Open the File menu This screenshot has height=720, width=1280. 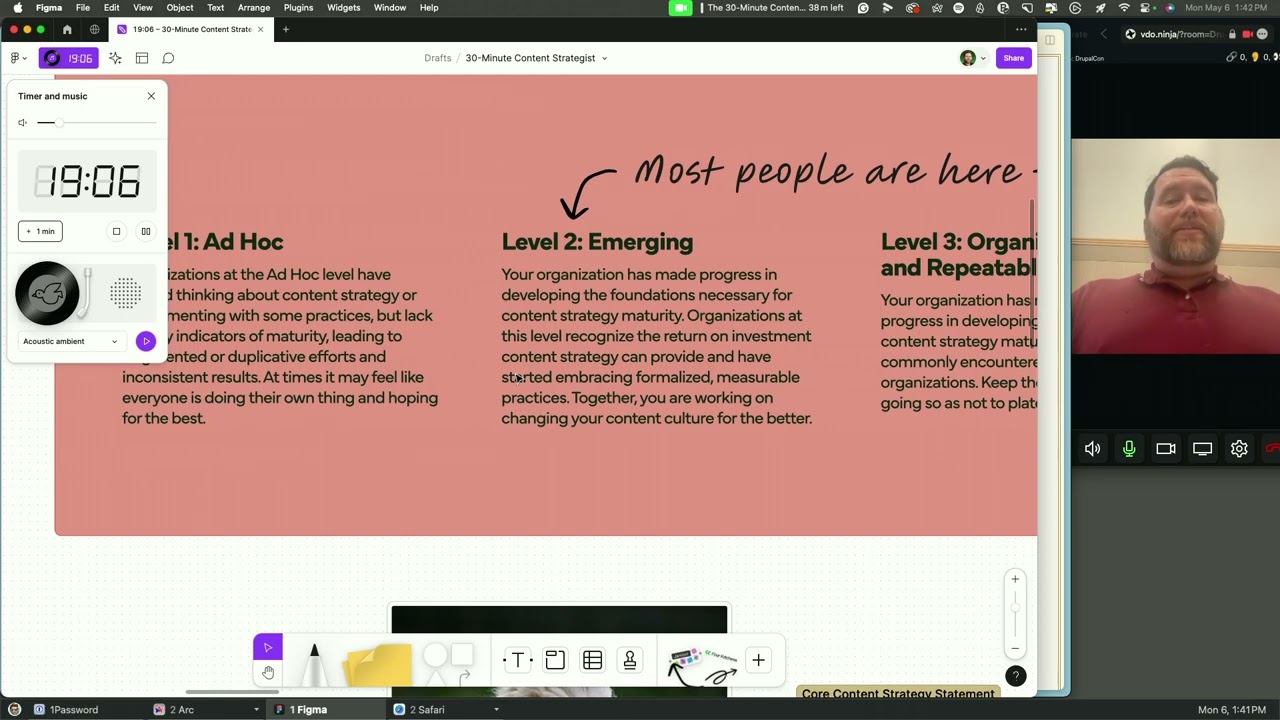click(83, 7)
